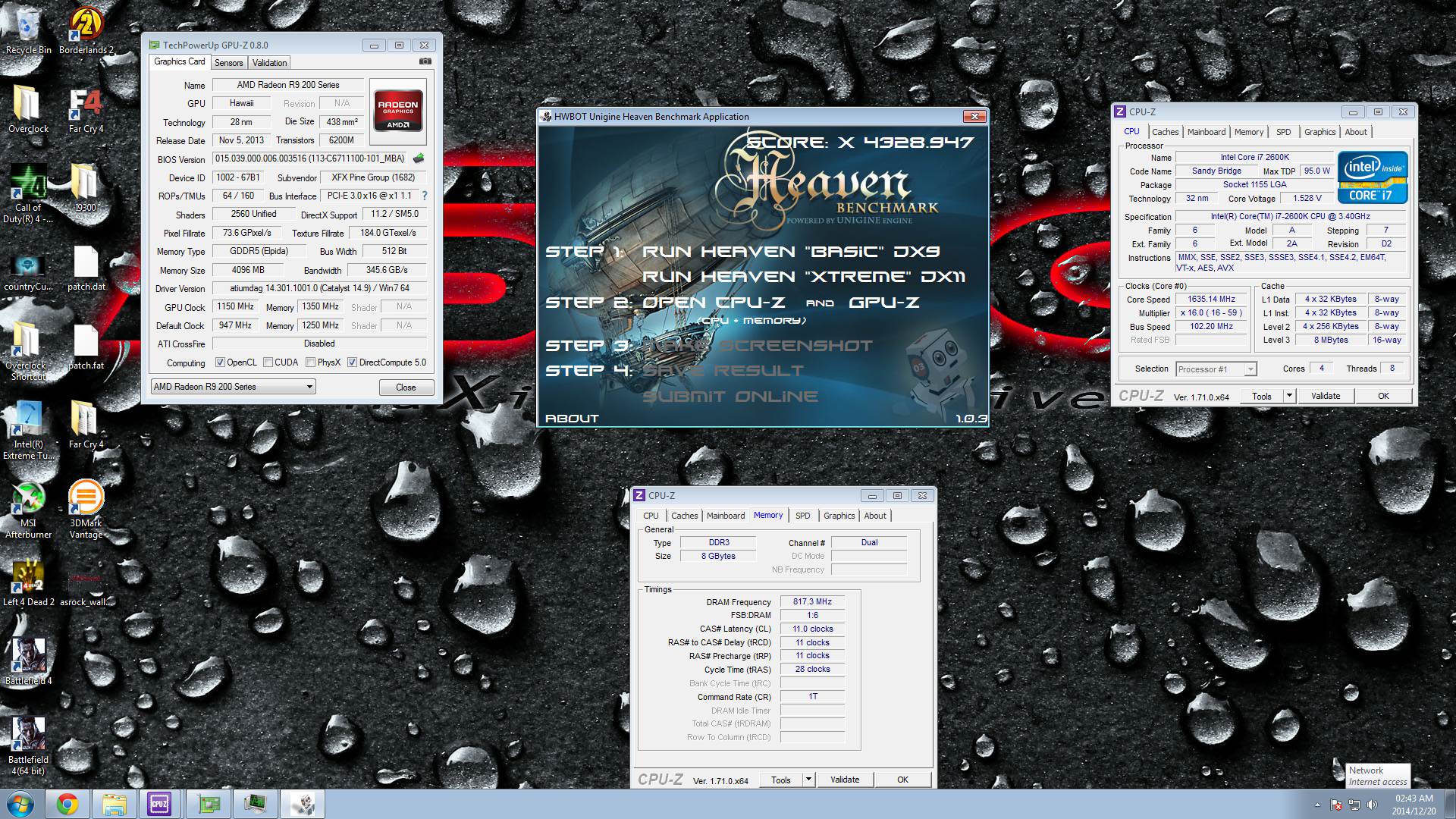Open the Windows Start button

point(20,804)
